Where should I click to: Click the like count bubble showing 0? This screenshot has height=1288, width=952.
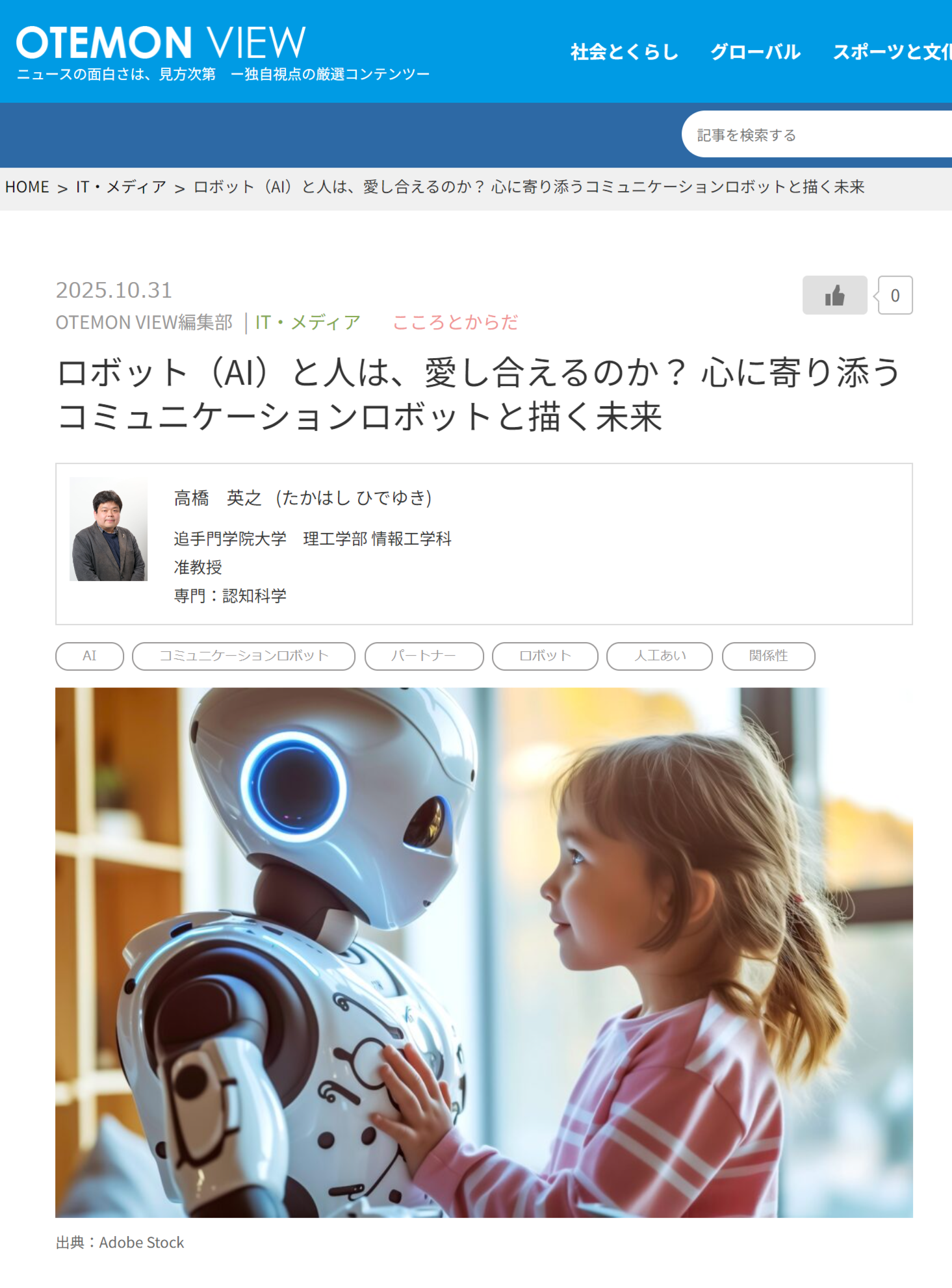coord(895,295)
